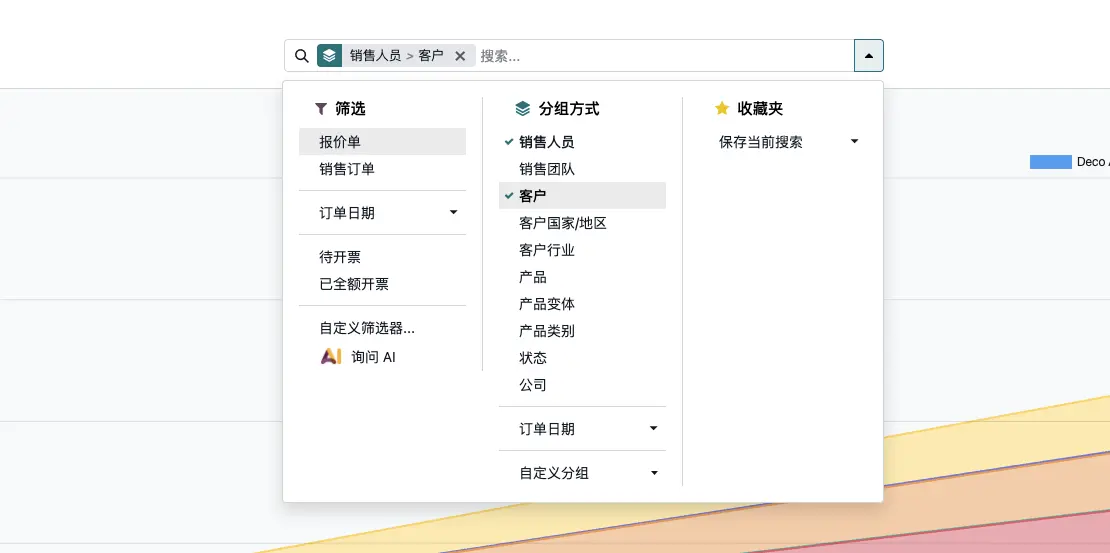Viewport: 1110px width, 553px height.
Task: Click the star icon beside 收藏夹
Action: tap(721, 108)
